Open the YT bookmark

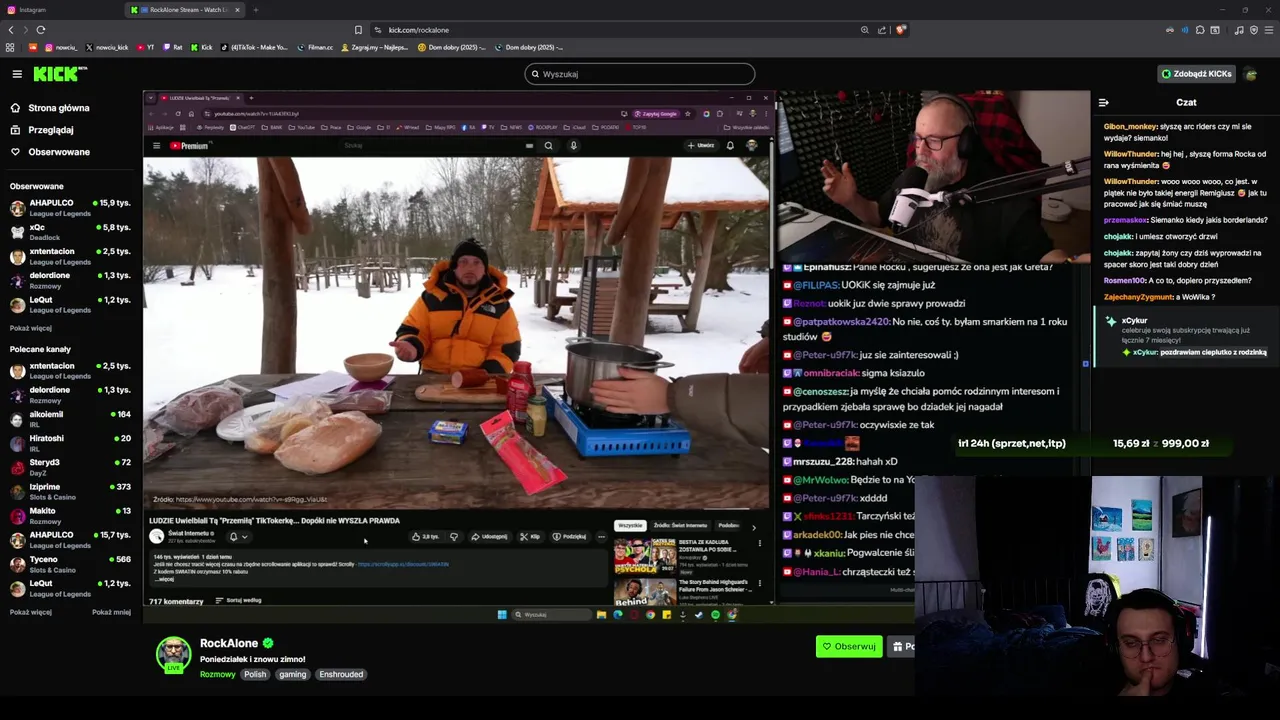(146, 47)
